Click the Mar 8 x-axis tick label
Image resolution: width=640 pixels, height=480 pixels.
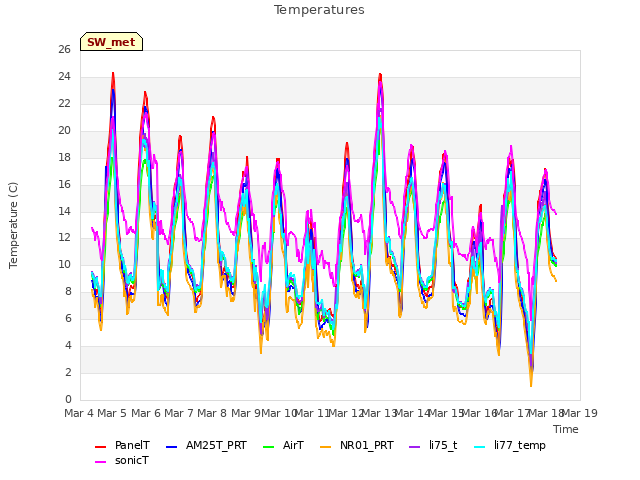(212, 413)
